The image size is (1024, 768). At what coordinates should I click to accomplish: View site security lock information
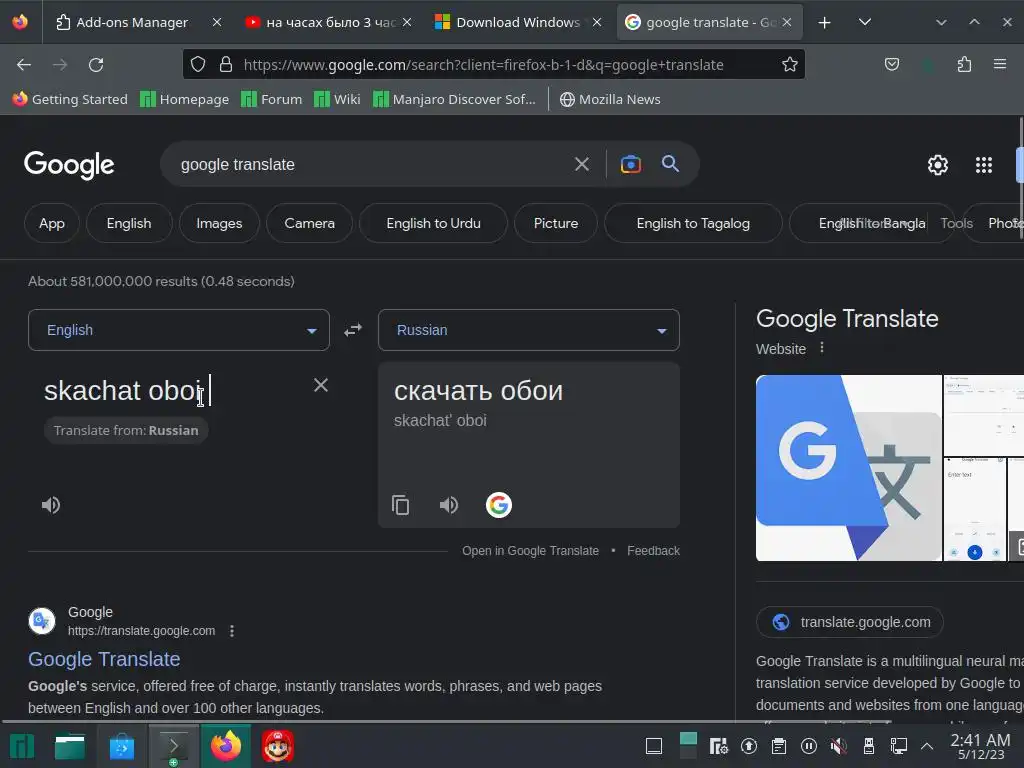(x=225, y=64)
